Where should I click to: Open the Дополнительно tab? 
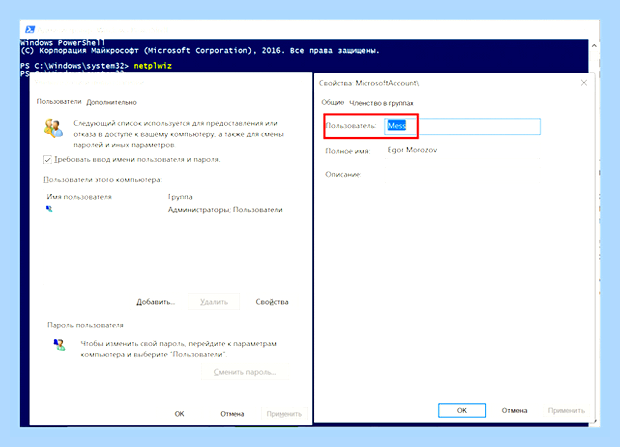(112, 102)
